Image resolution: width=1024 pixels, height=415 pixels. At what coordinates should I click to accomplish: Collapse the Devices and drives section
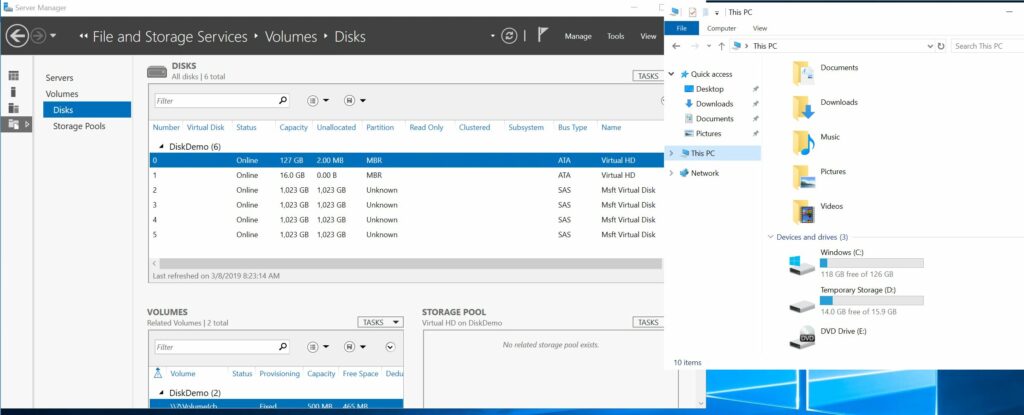click(x=771, y=237)
